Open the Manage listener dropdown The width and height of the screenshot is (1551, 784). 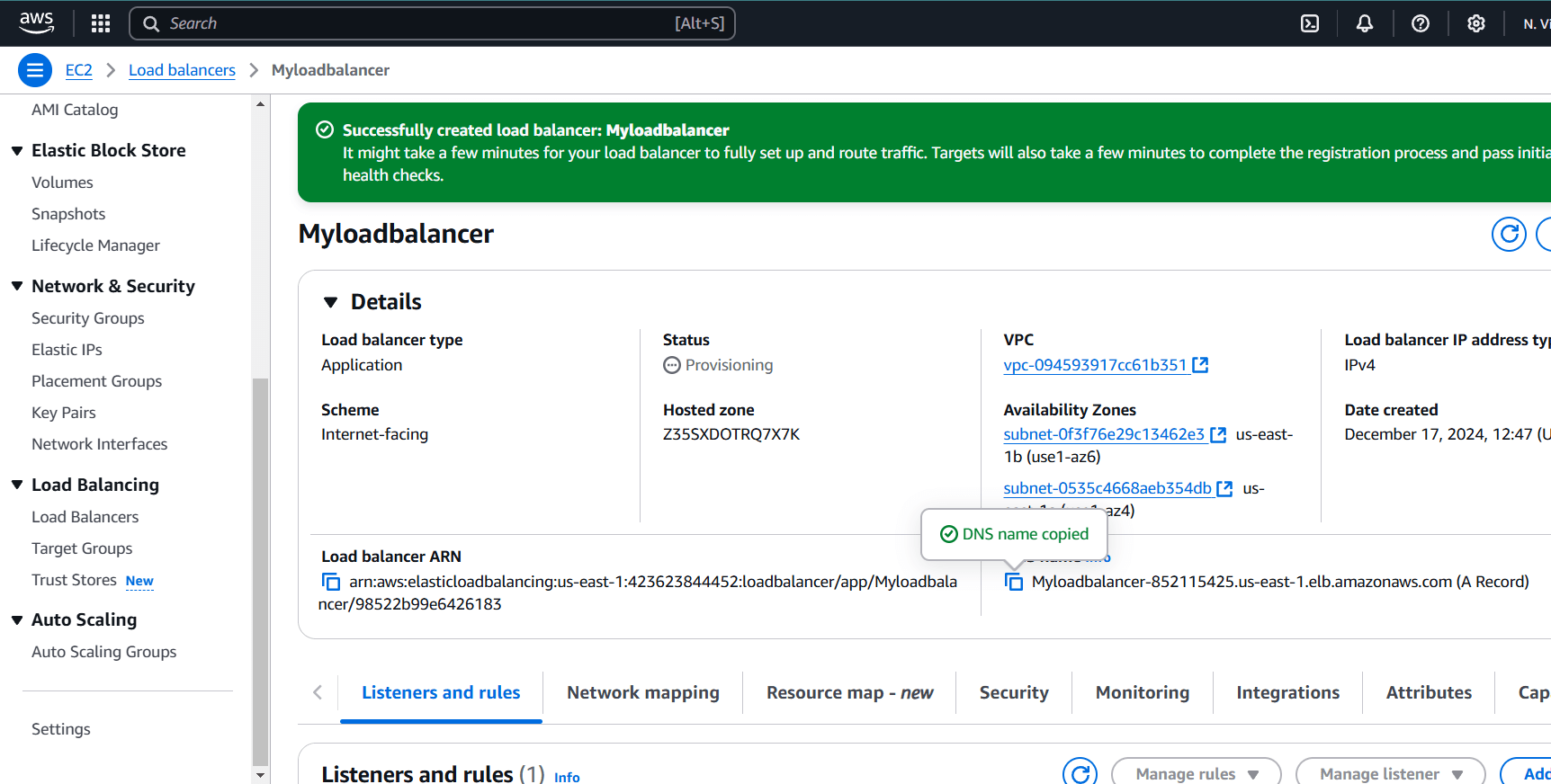[x=1390, y=773]
